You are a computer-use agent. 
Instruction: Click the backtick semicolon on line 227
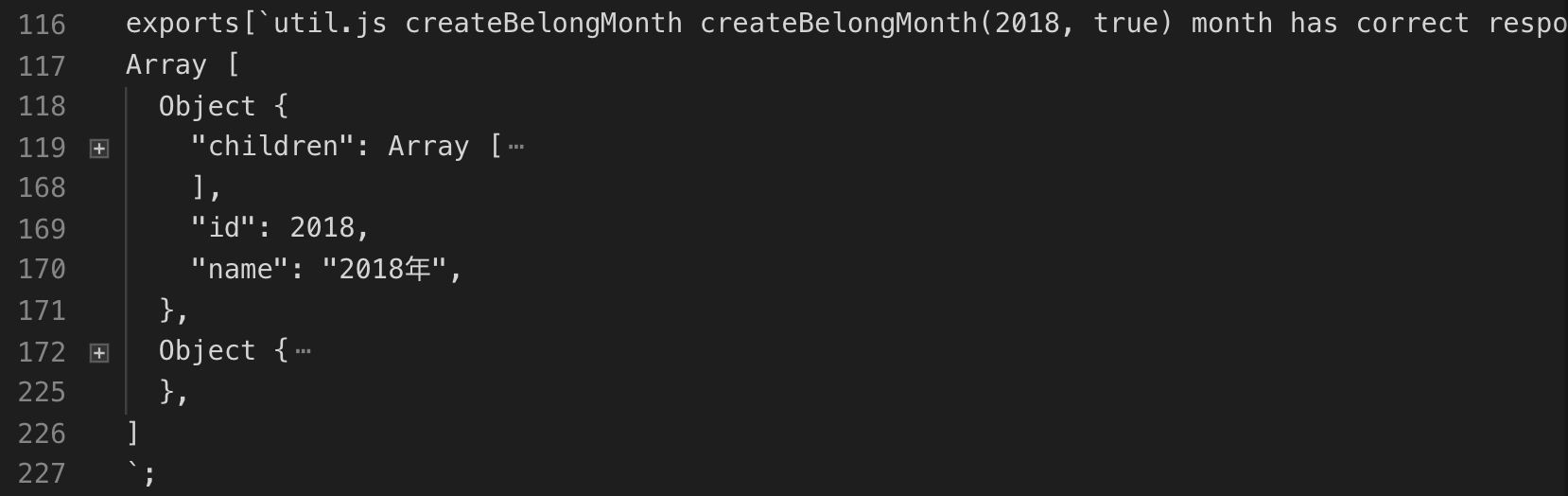141,471
